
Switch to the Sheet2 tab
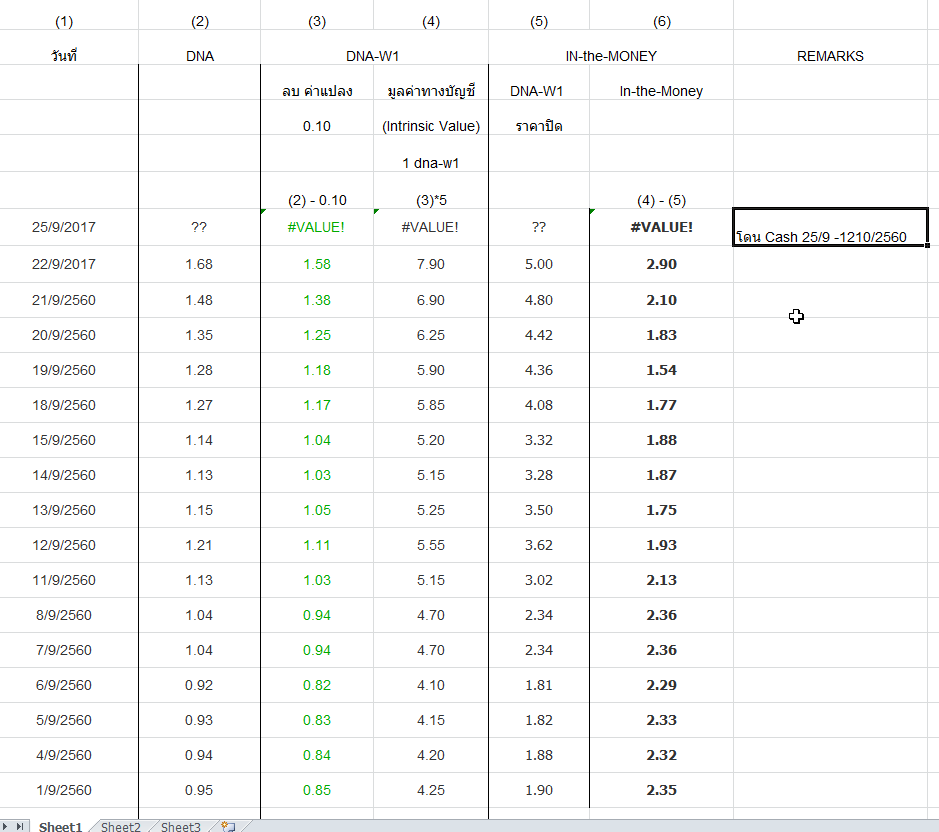[120, 827]
